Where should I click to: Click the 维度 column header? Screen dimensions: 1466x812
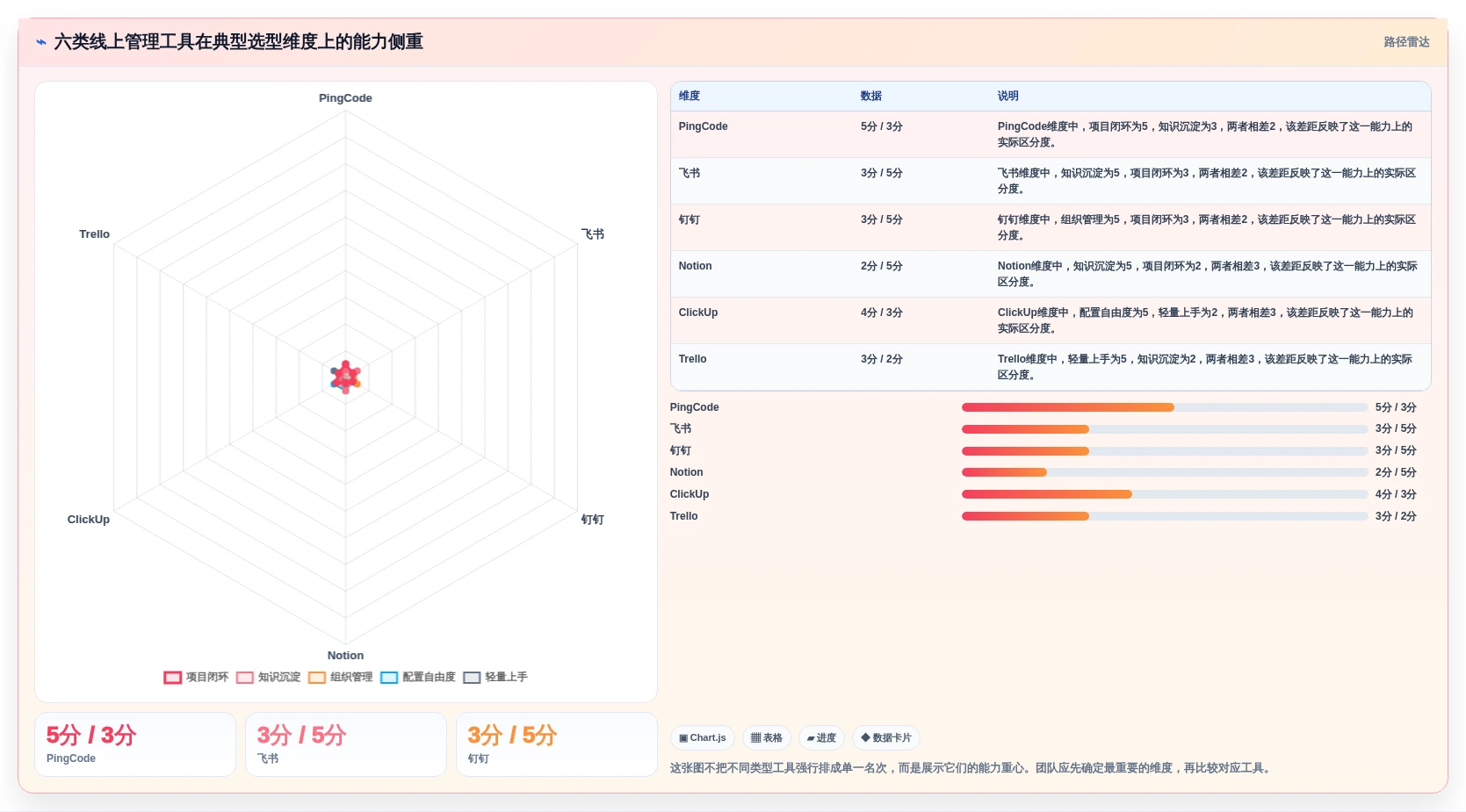click(x=690, y=96)
